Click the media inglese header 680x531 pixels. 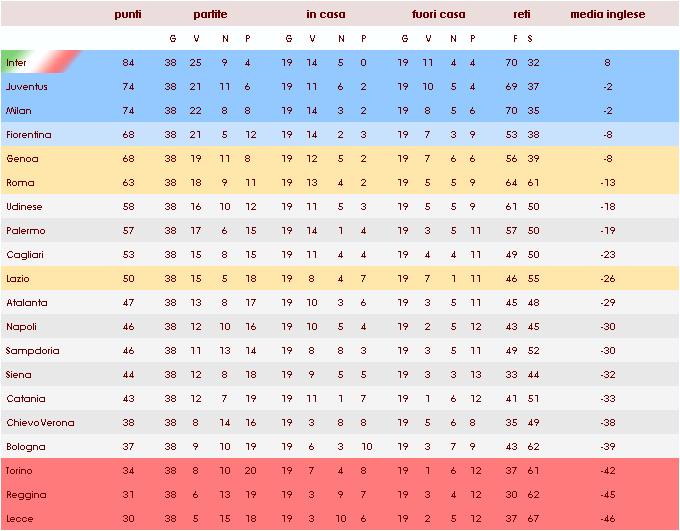pyautogui.click(x=608, y=14)
